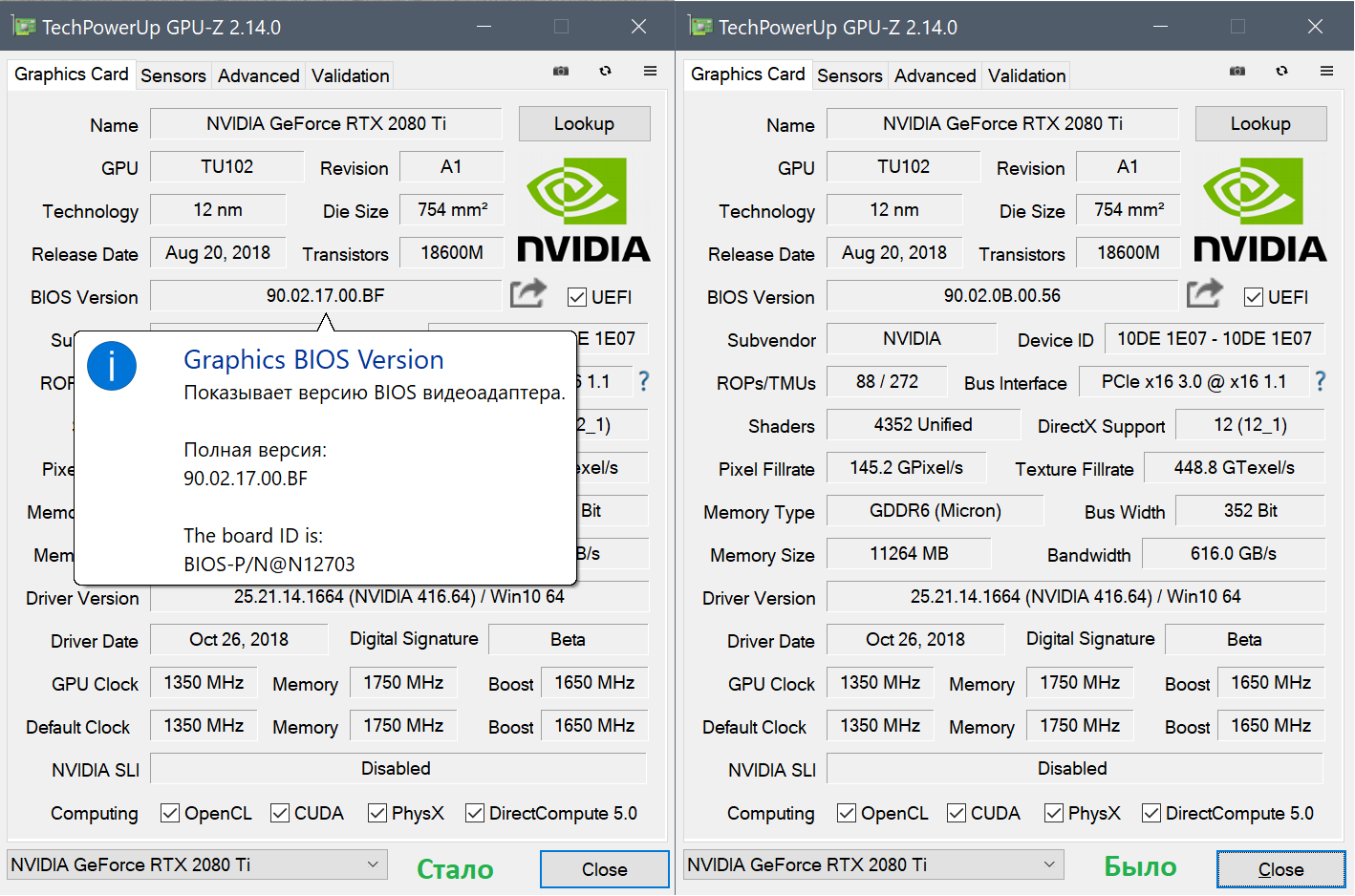Click the refresh icon in the left window
This screenshot has height=896, width=1355.
[x=605, y=71]
